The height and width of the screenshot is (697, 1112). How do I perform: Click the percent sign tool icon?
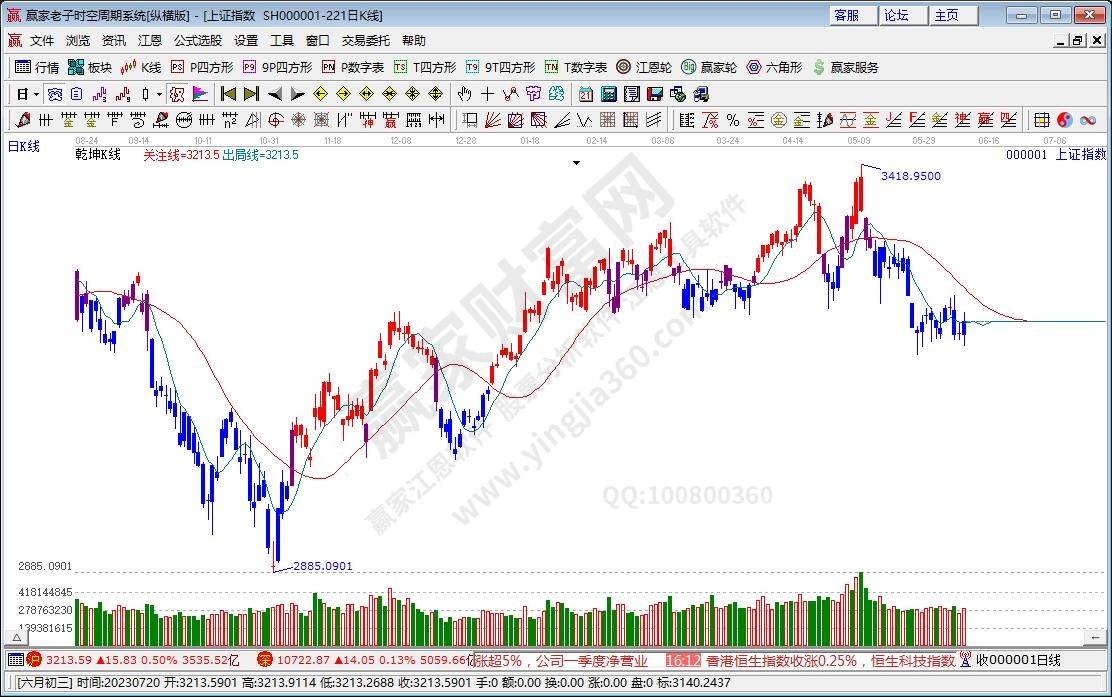(x=733, y=120)
